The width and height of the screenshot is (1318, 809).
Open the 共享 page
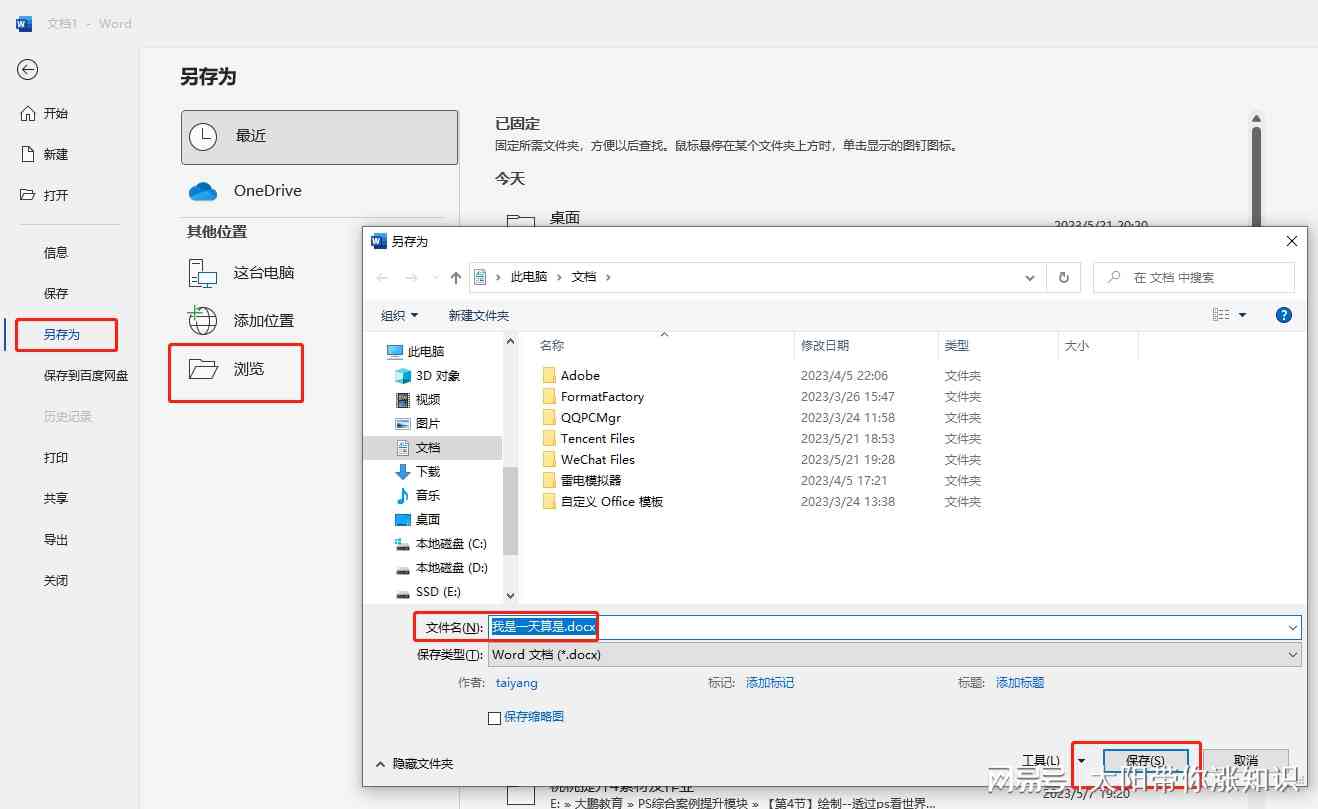click(56, 499)
